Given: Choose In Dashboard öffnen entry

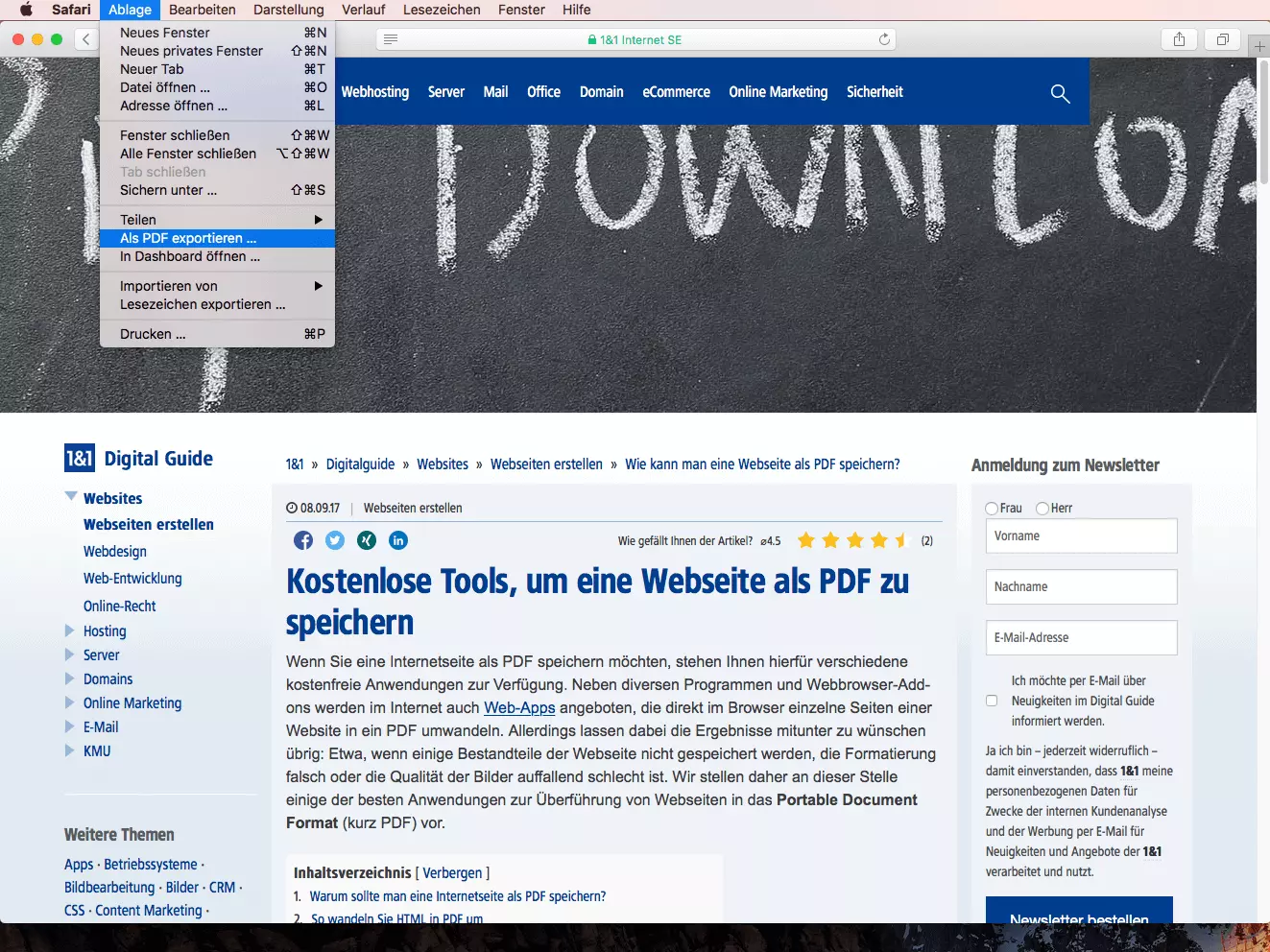Looking at the screenshot, I should [217, 256].
